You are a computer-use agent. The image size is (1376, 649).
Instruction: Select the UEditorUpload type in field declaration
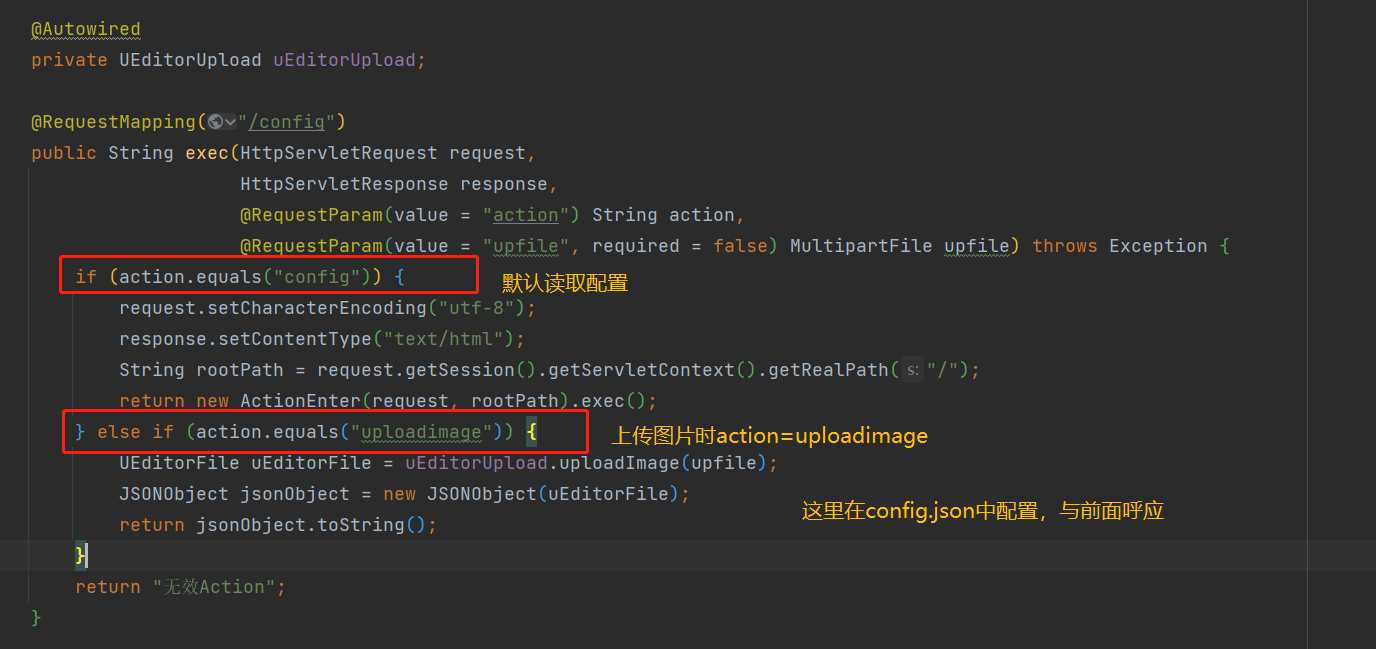click(x=191, y=60)
